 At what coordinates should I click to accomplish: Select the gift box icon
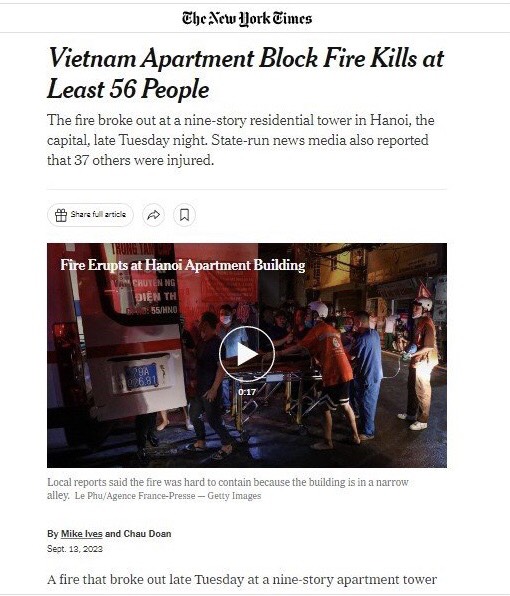61,215
